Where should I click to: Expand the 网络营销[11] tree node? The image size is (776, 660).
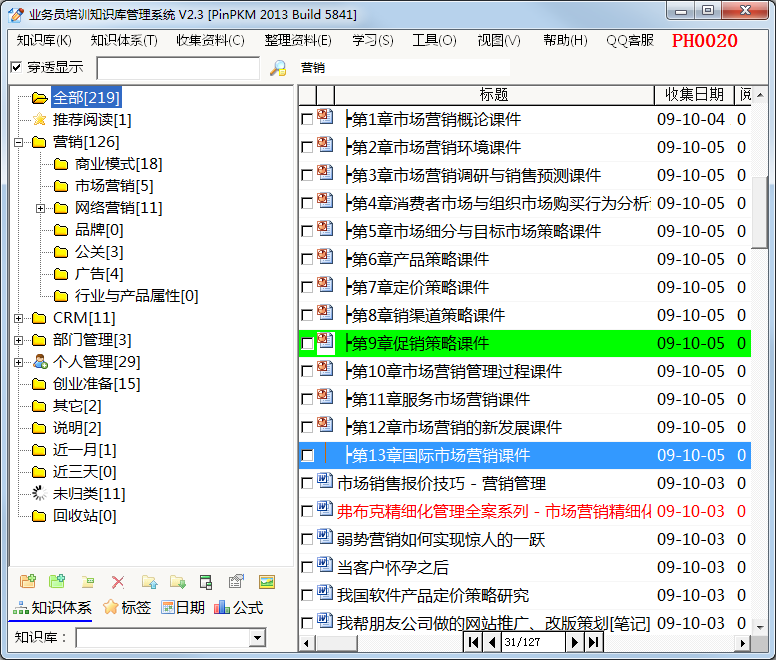pyautogui.click(x=41, y=208)
